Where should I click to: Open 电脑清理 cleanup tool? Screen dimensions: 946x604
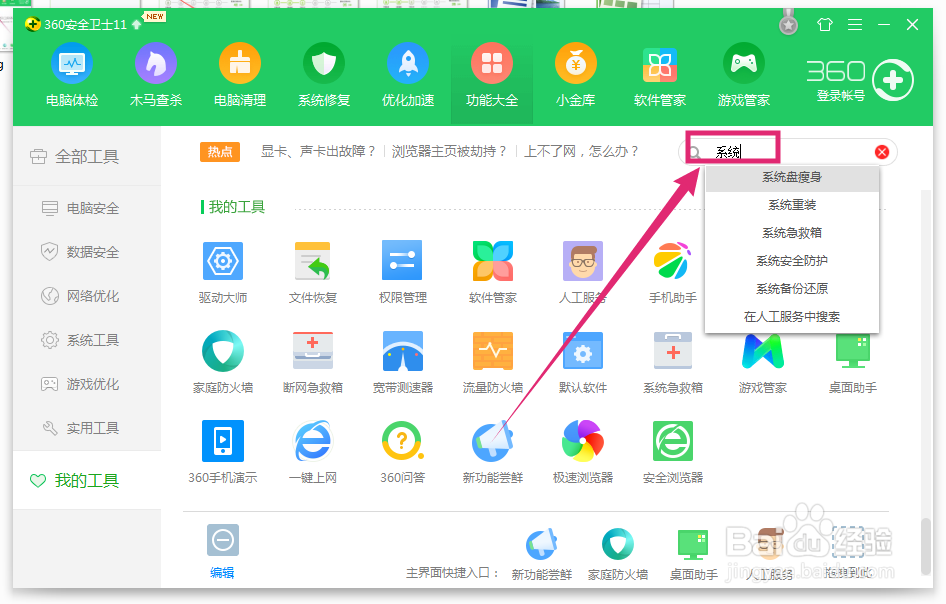point(240,75)
